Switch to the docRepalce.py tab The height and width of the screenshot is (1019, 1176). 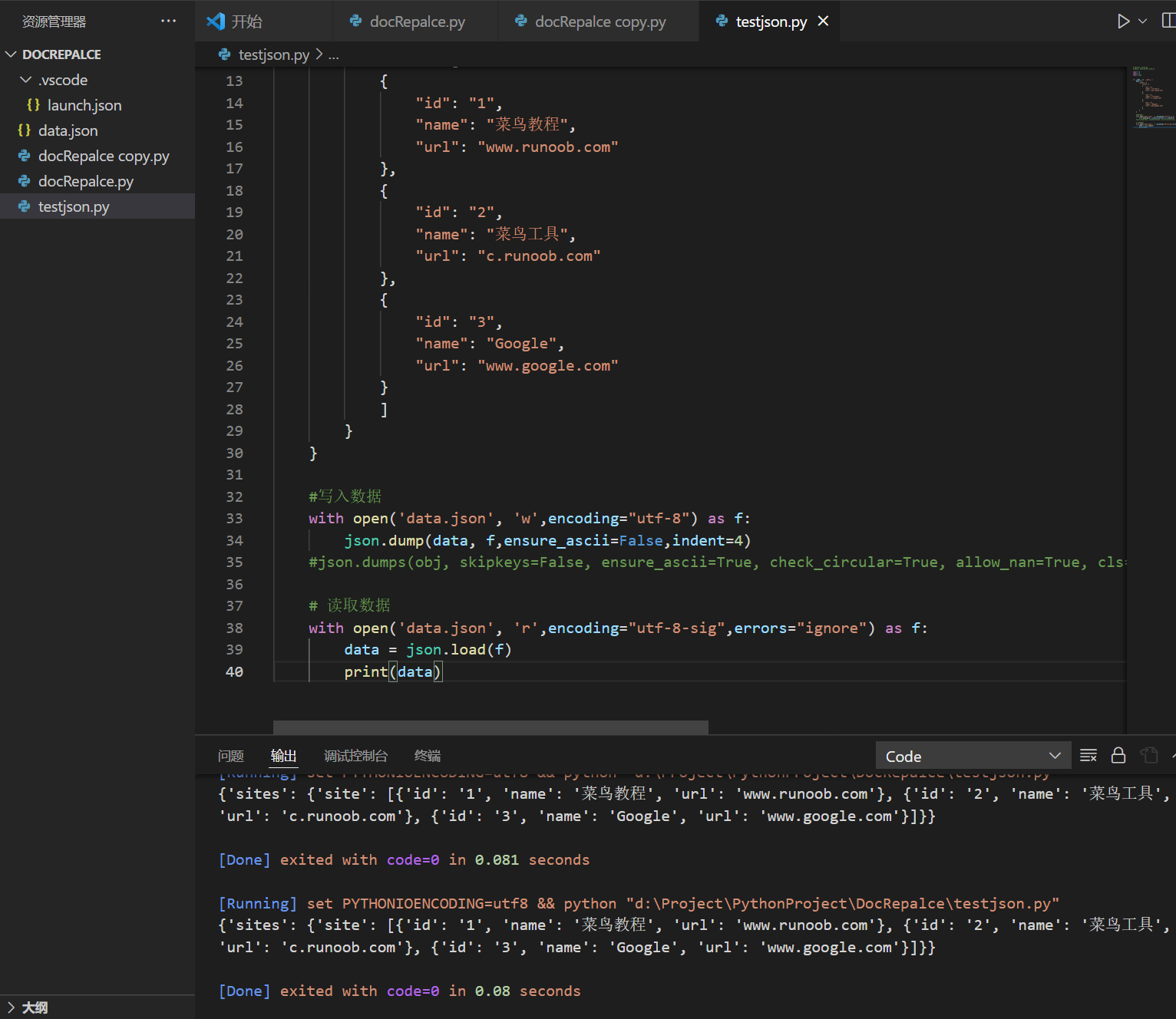pyautogui.click(x=416, y=21)
